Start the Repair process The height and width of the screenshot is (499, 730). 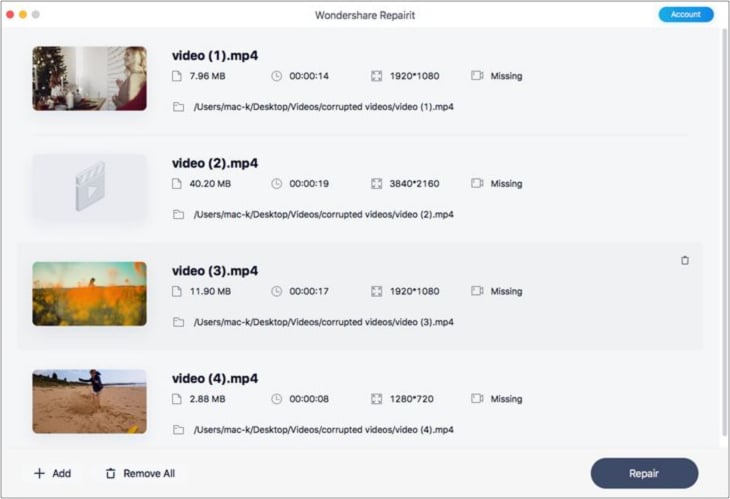pyautogui.click(x=644, y=473)
